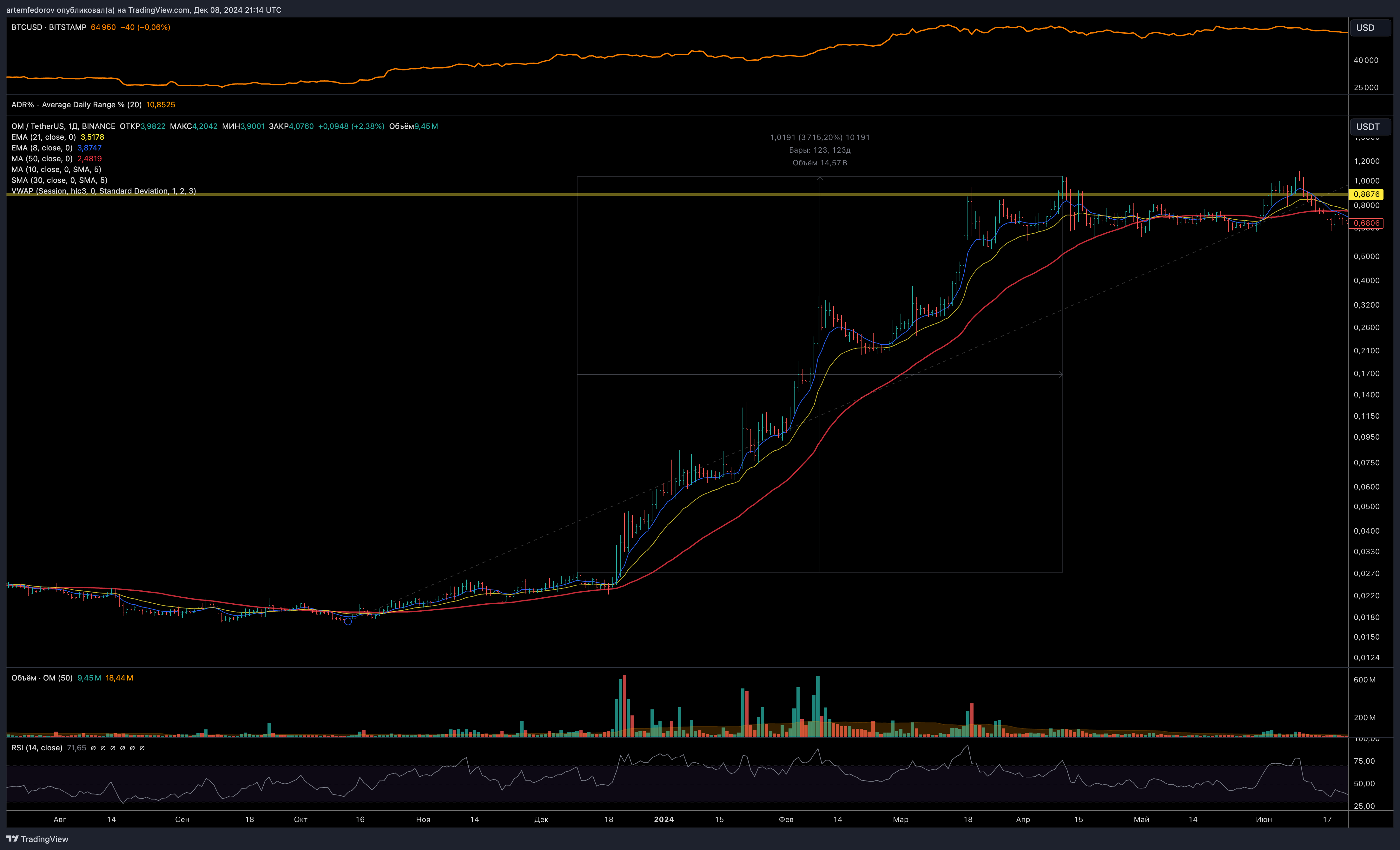This screenshot has height=850, width=1400.
Task: Click the blue circle marker at October low
Action: 348,621
